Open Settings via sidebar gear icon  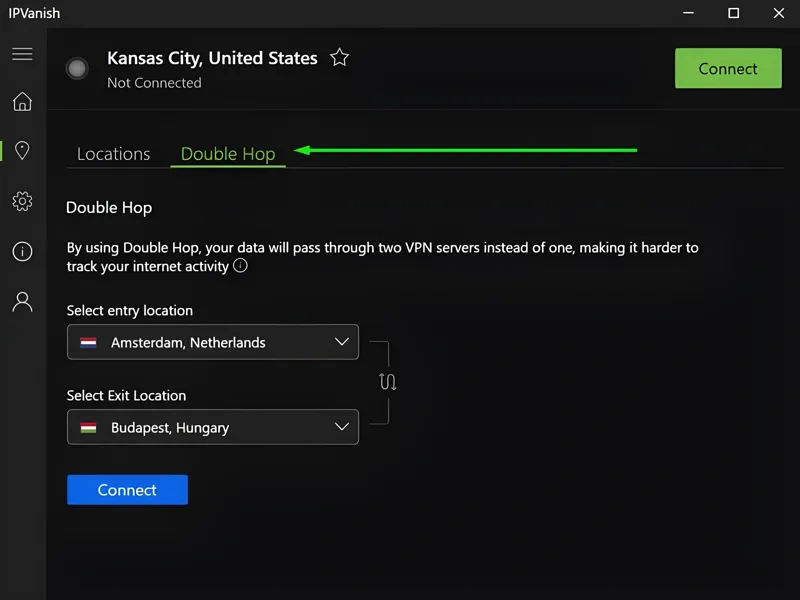point(22,201)
